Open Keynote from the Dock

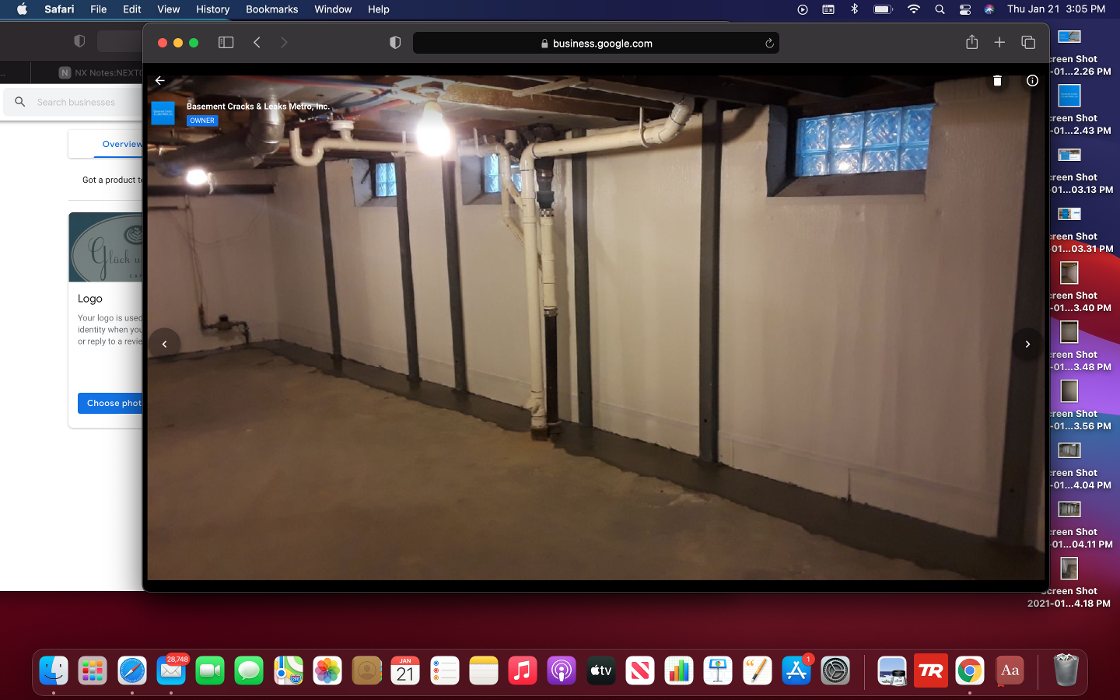tap(718, 671)
